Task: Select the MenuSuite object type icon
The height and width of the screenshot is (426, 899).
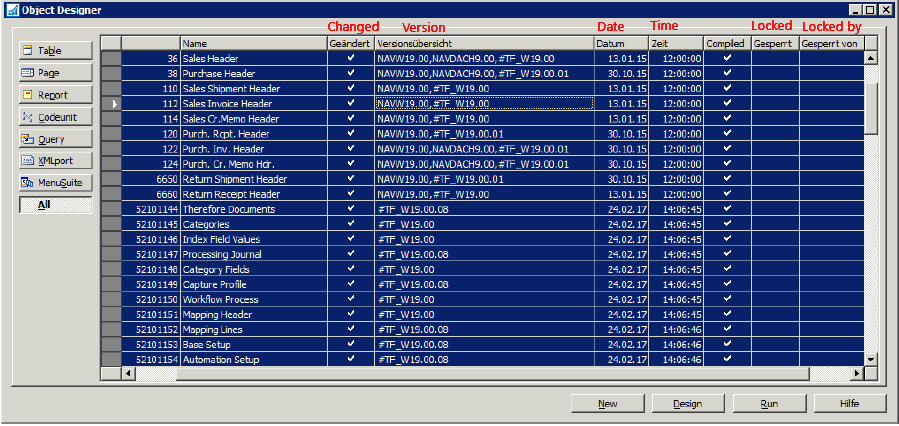Action: 28,182
